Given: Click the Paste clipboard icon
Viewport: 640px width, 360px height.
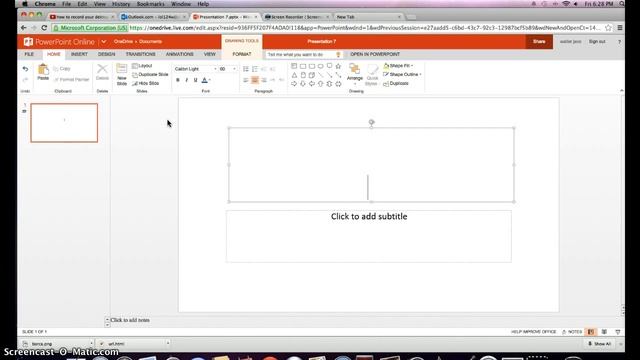Looking at the screenshot, I should coord(43,70).
